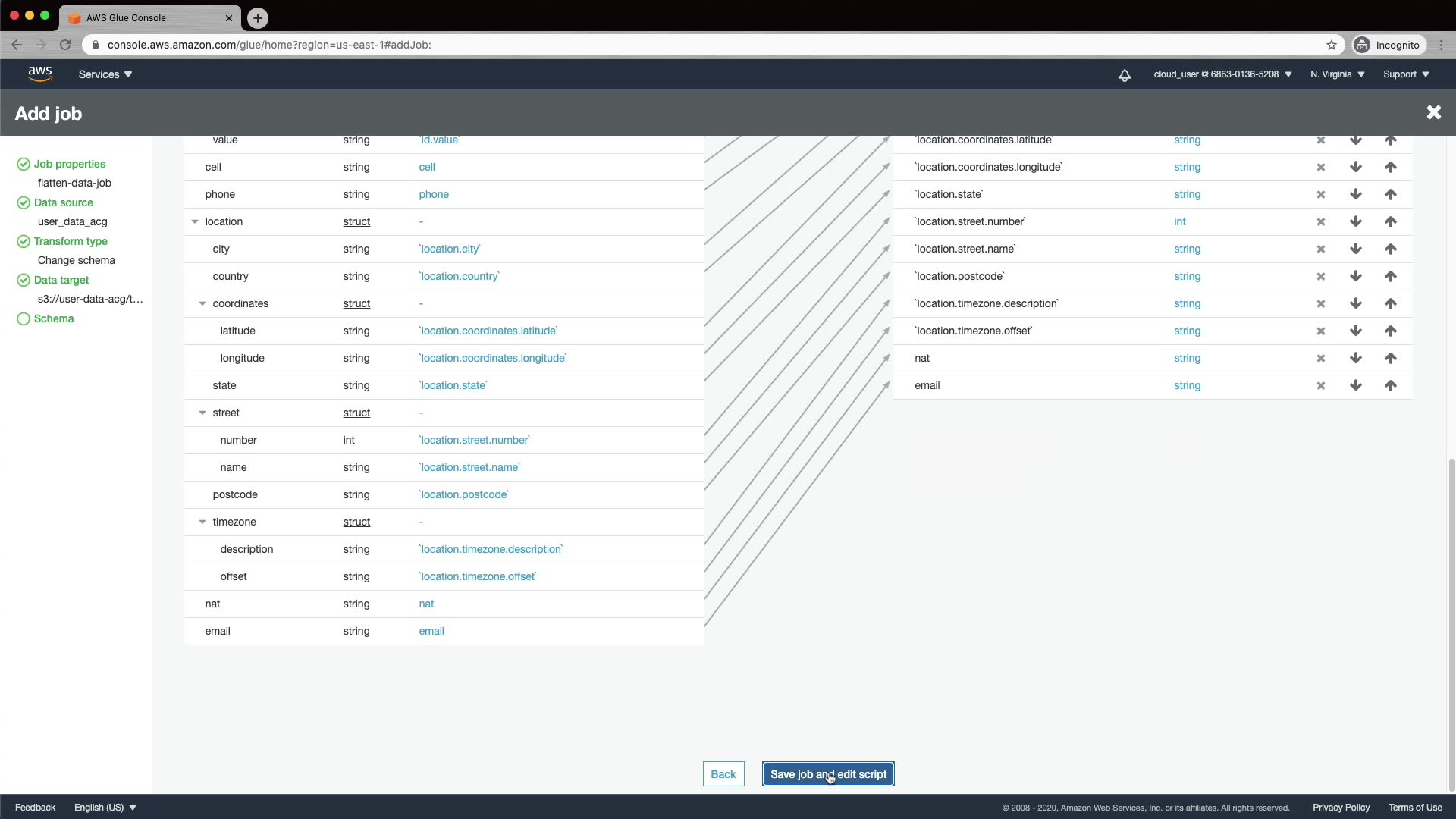Go to Job properties step

[x=69, y=164]
